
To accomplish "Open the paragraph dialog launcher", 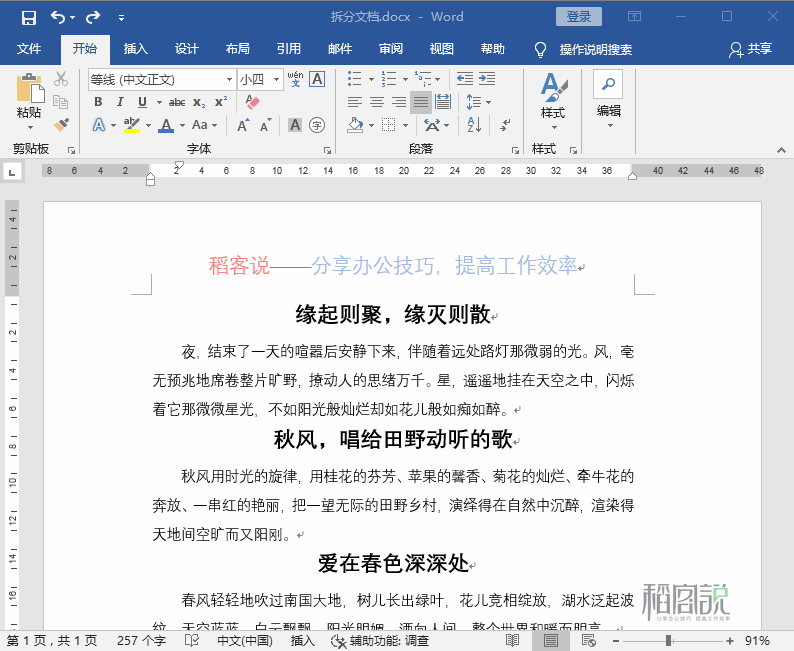I will pos(515,150).
